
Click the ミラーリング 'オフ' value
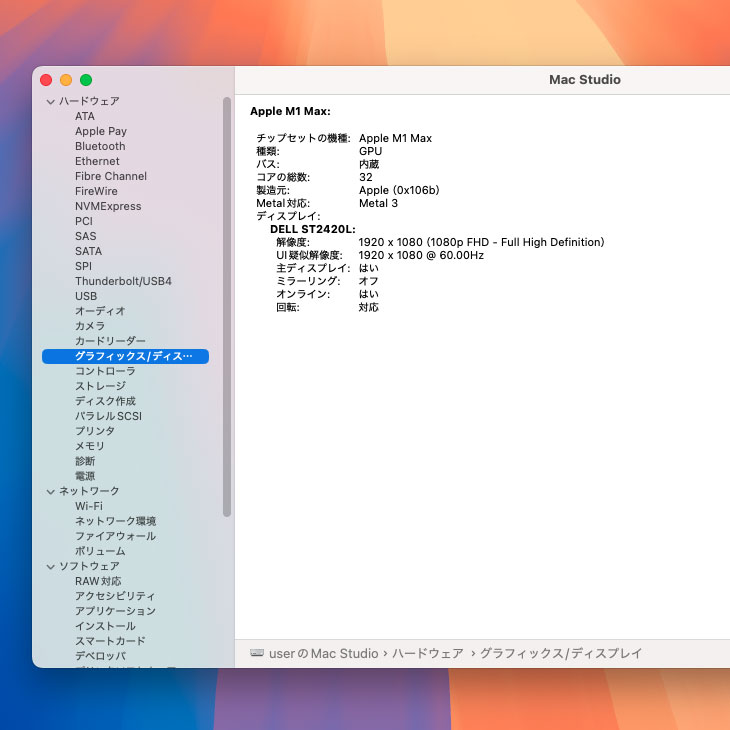[x=368, y=281]
